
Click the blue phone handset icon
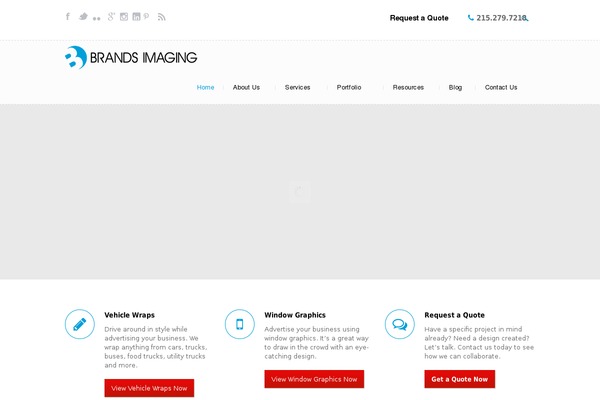click(471, 18)
